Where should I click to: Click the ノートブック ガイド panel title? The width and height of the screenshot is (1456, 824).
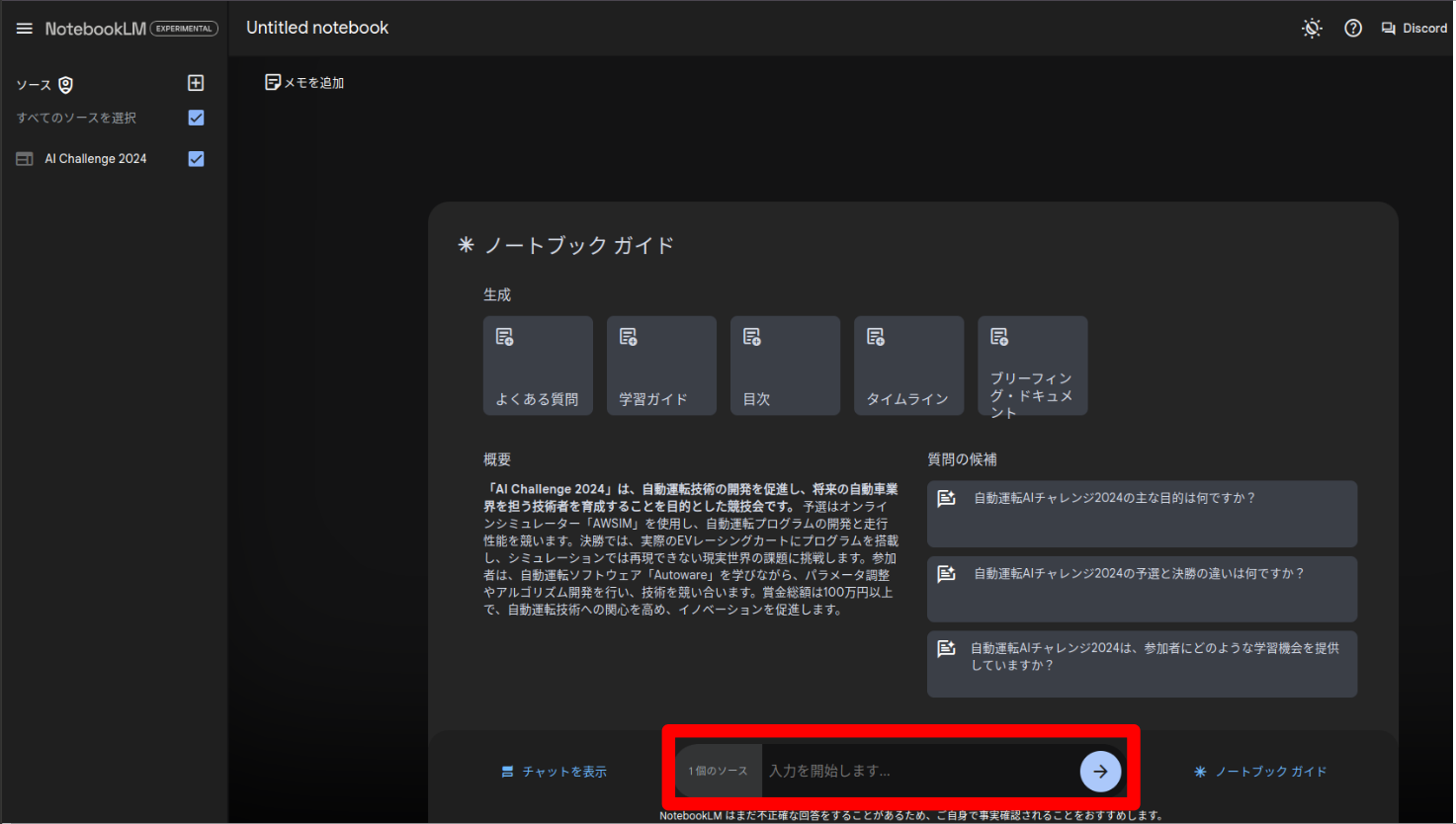[x=579, y=245]
